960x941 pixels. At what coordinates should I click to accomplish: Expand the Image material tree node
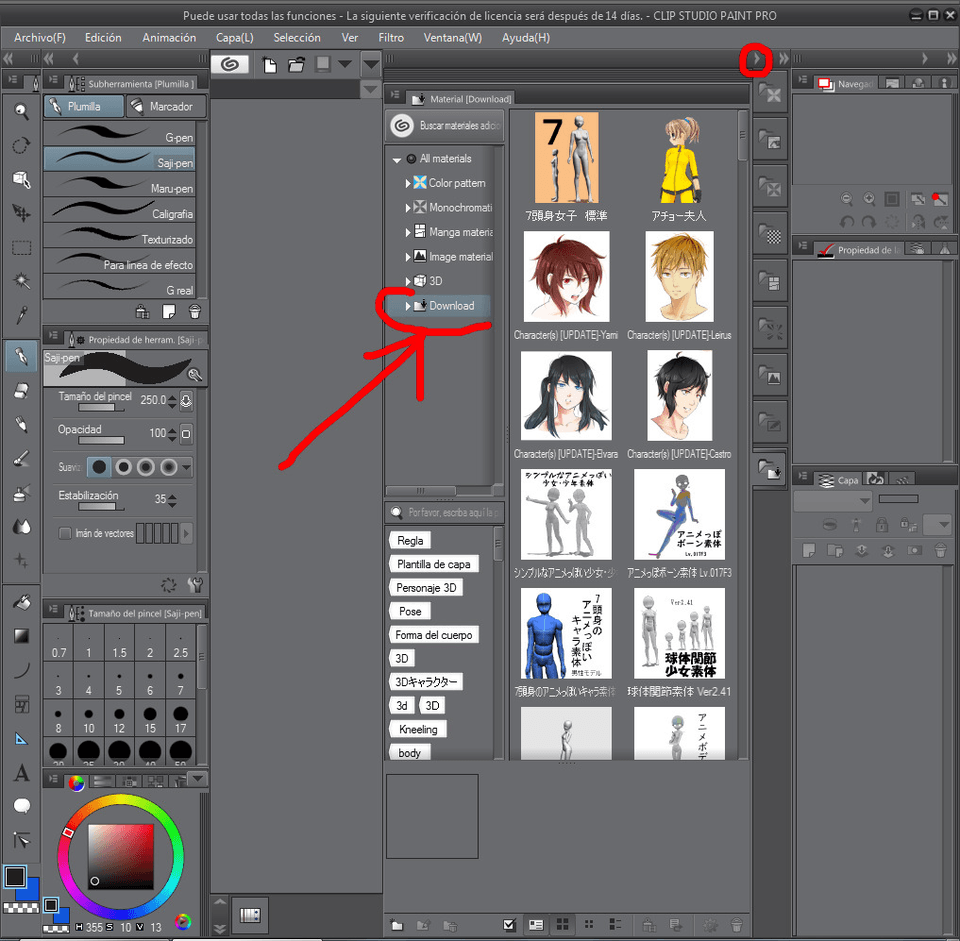tap(408, 257)
